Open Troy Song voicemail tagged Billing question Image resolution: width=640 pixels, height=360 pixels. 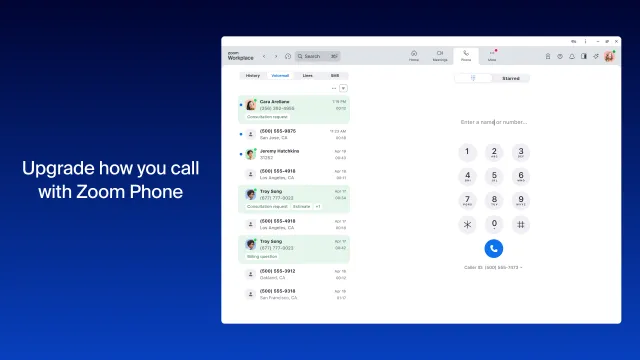click(294, 249)
